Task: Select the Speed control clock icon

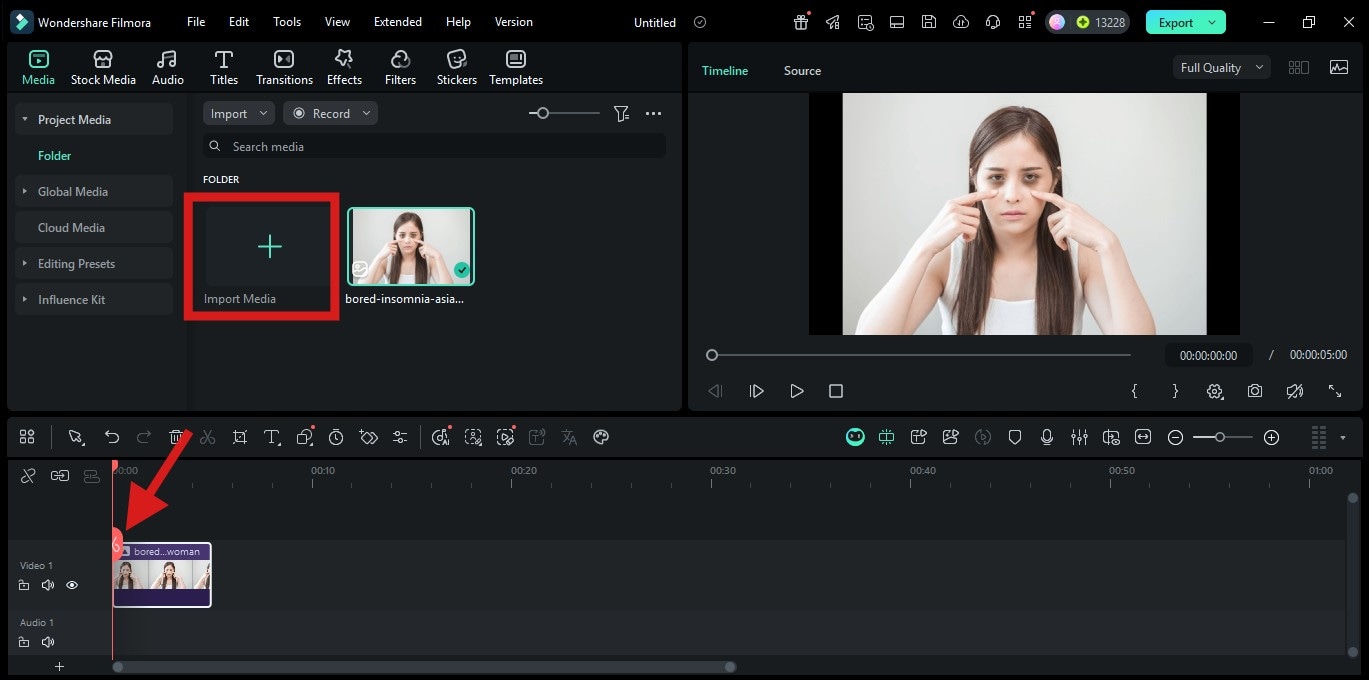Action: 335,437
